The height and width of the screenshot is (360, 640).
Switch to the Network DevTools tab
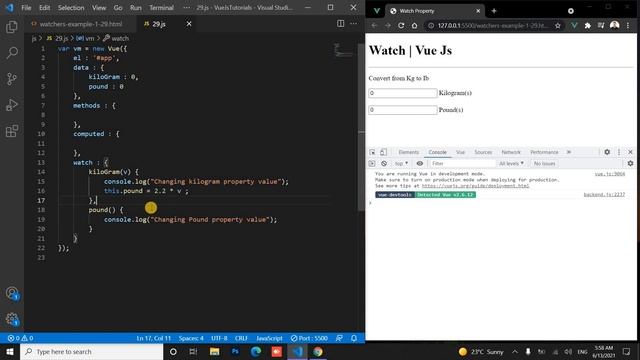point(511,152)
